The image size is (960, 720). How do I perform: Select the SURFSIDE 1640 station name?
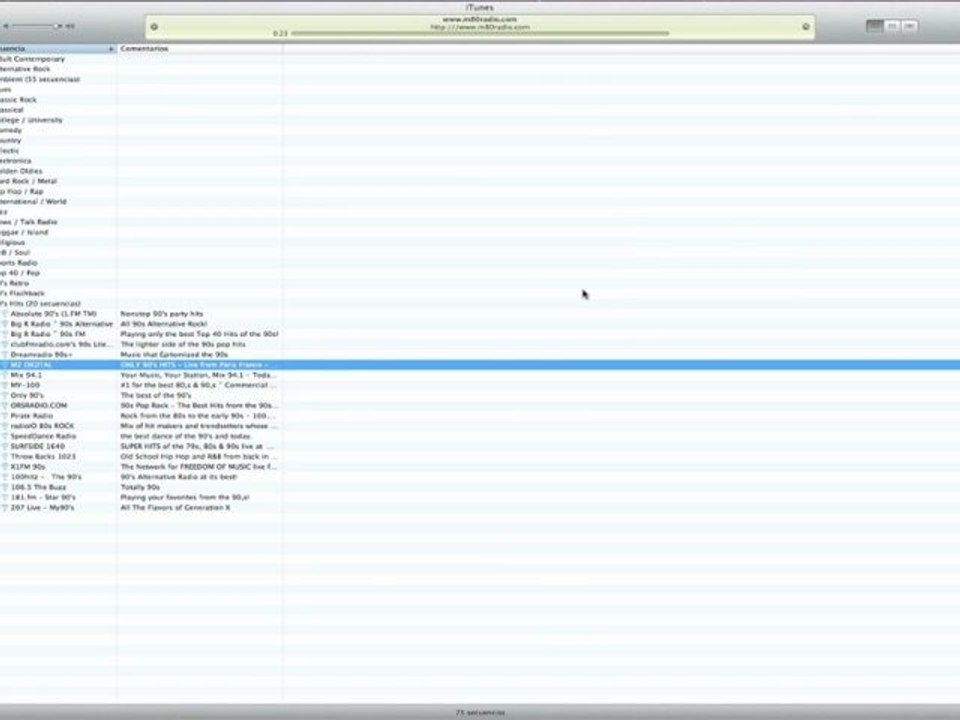tap(37, 446)
